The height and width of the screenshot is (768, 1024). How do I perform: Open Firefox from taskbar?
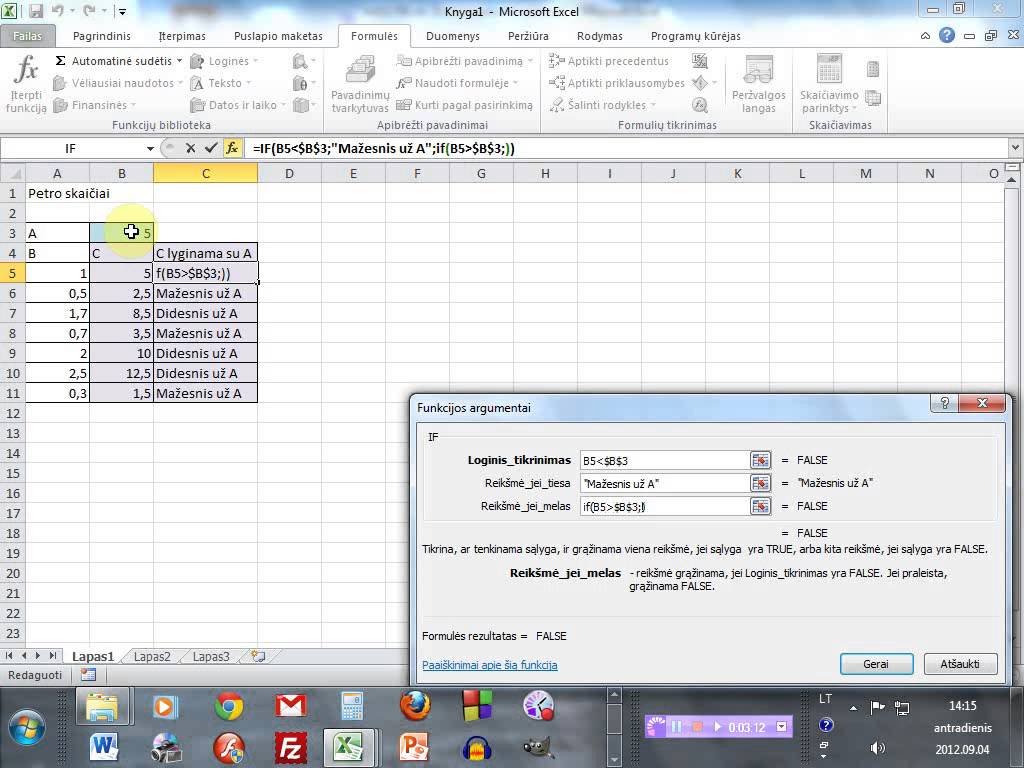(x=415, y=707)
